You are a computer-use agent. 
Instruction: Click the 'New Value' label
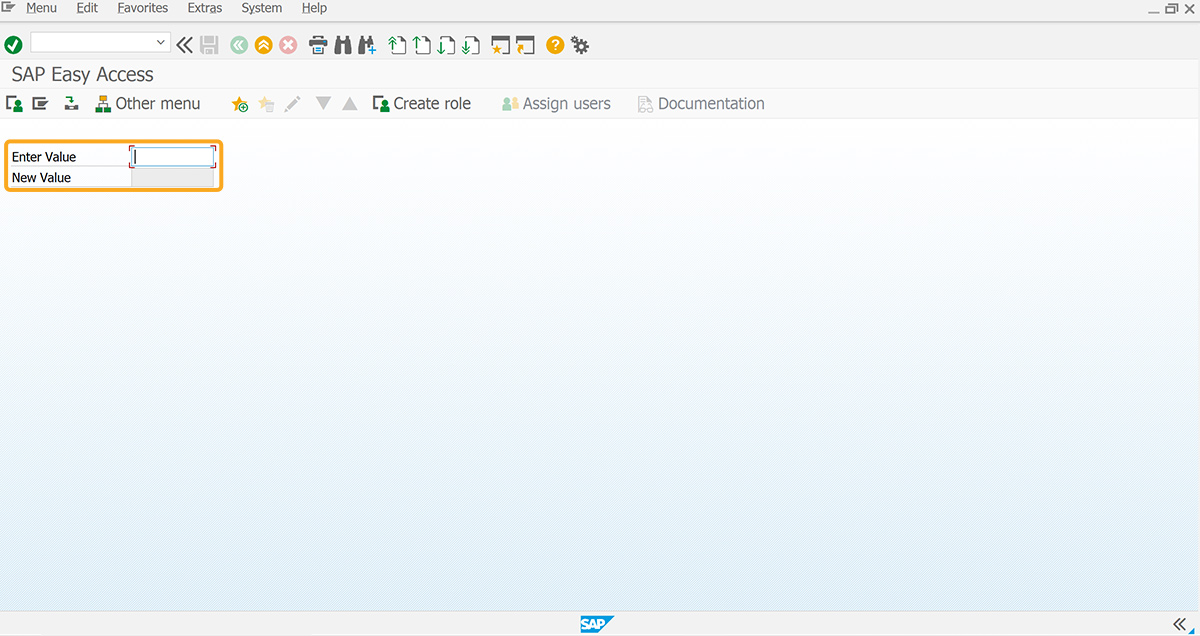point(41,178)
